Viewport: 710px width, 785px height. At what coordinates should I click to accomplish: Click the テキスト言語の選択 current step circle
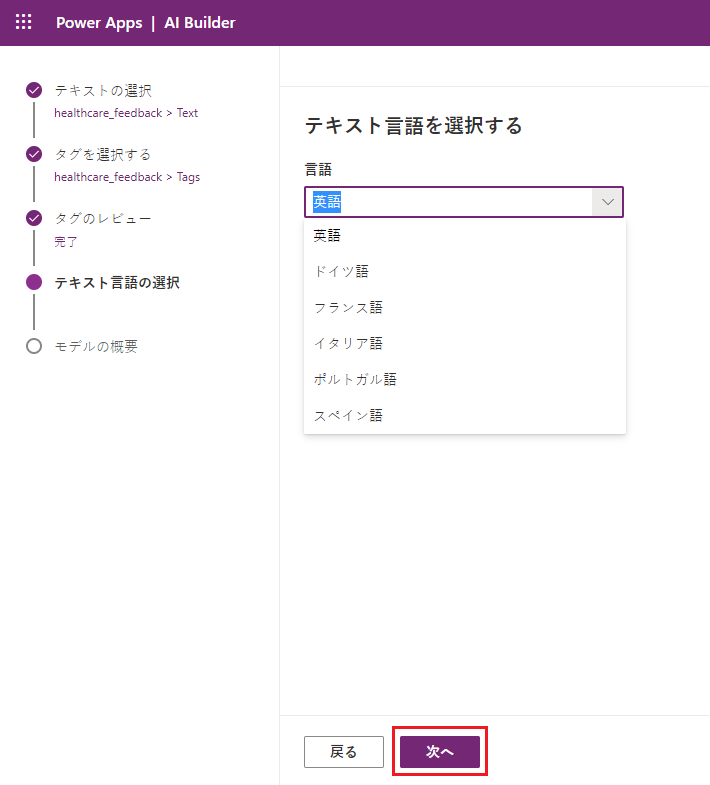pyautogui.click(x=34, y=282)
